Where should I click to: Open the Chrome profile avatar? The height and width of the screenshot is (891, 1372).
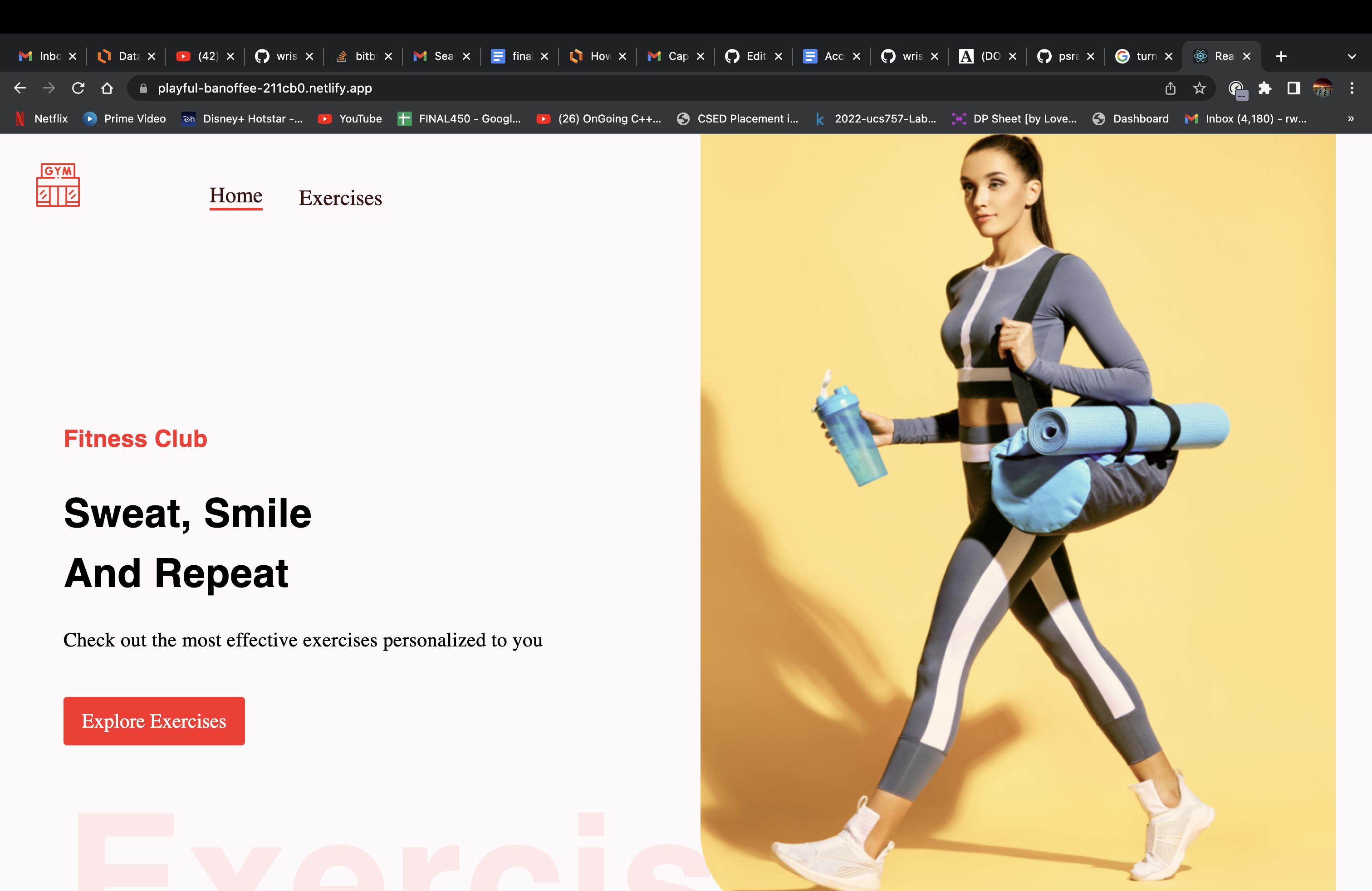pyautogui.click(x=1323, y=88)
